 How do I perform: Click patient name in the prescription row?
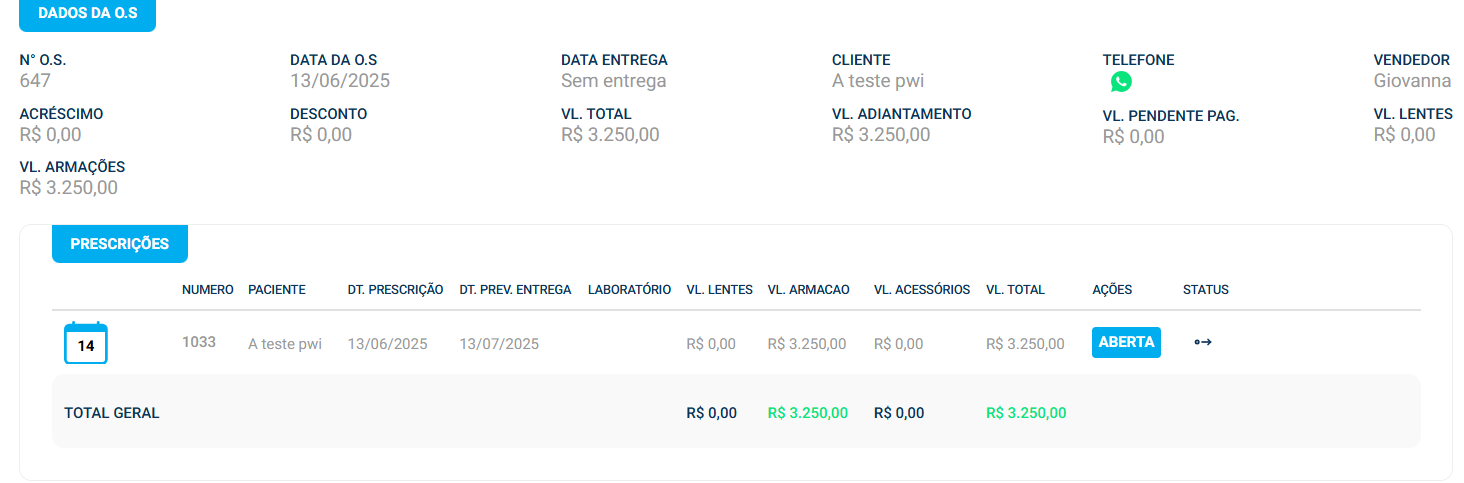click(285, 344)
